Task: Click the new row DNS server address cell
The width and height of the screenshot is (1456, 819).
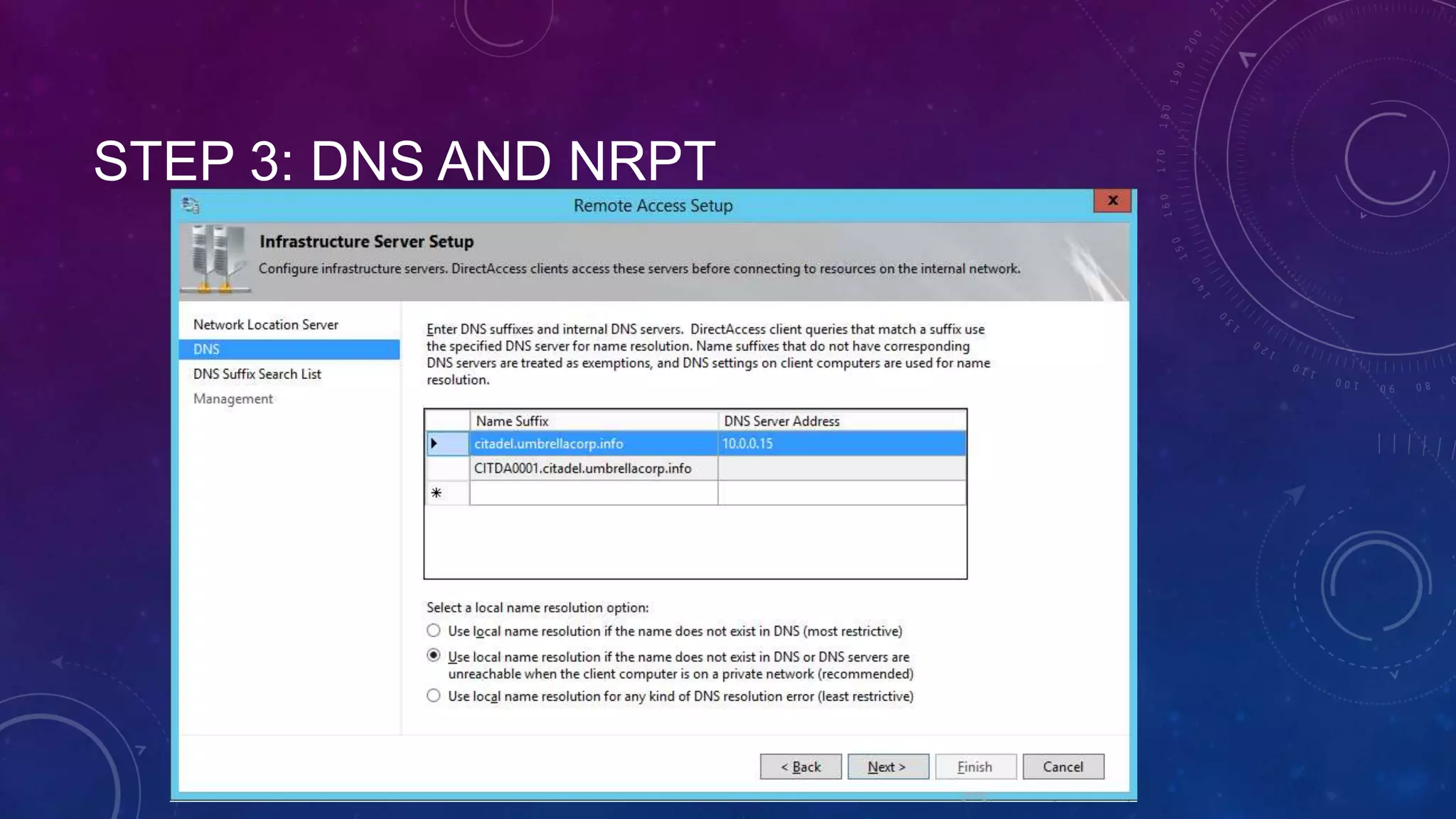Action: [842, 493]
